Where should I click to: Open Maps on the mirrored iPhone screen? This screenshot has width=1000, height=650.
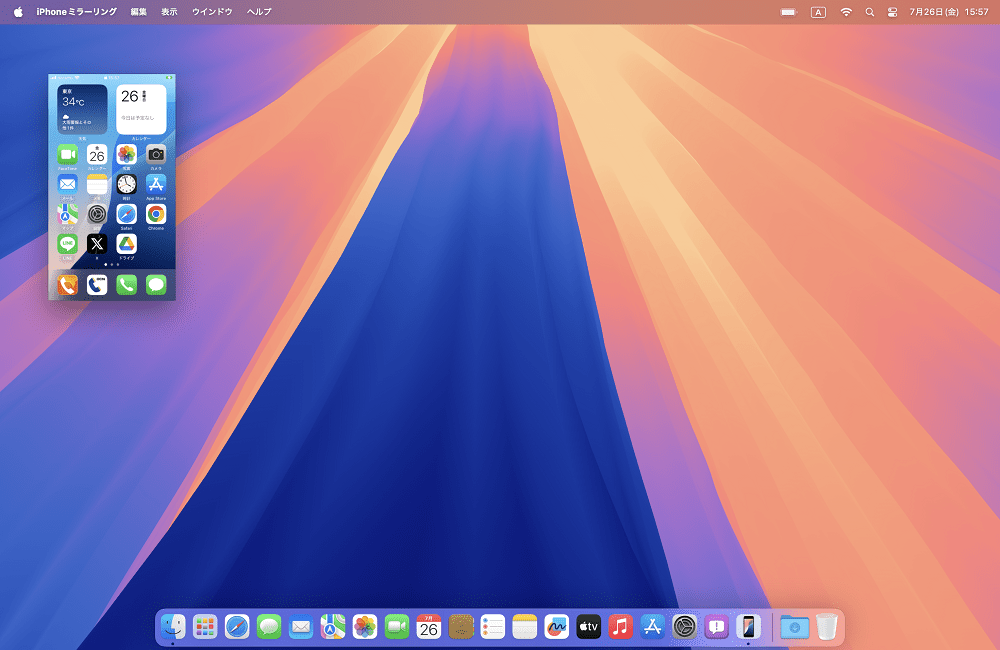68,214
